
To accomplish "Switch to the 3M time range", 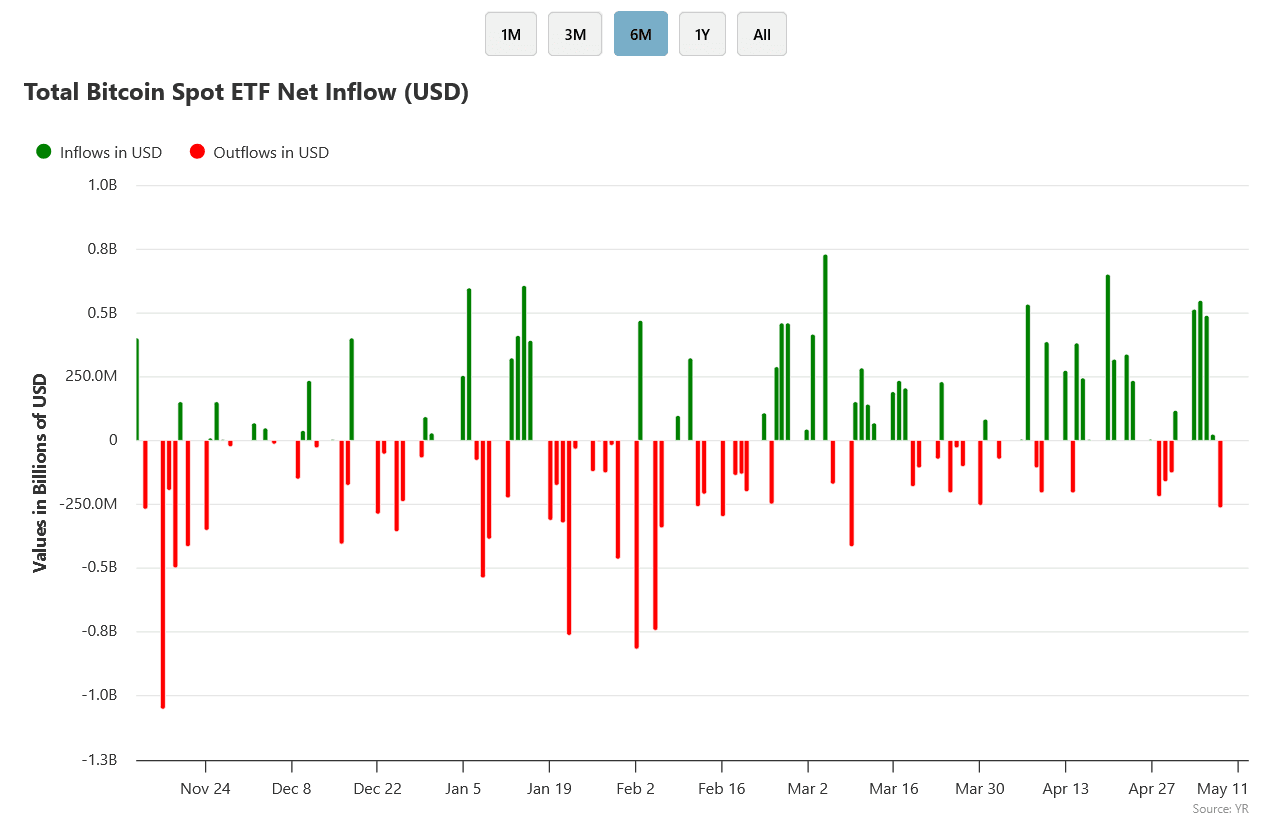I will pos(575,34).
